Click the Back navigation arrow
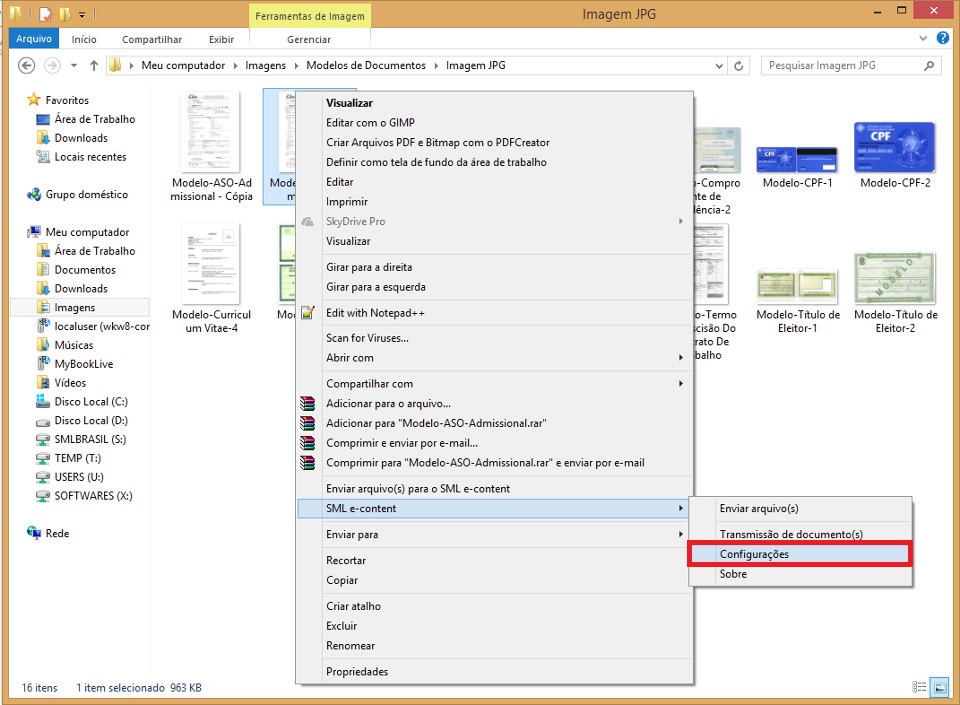Viewport: 960px width, 705px height. 27,65
